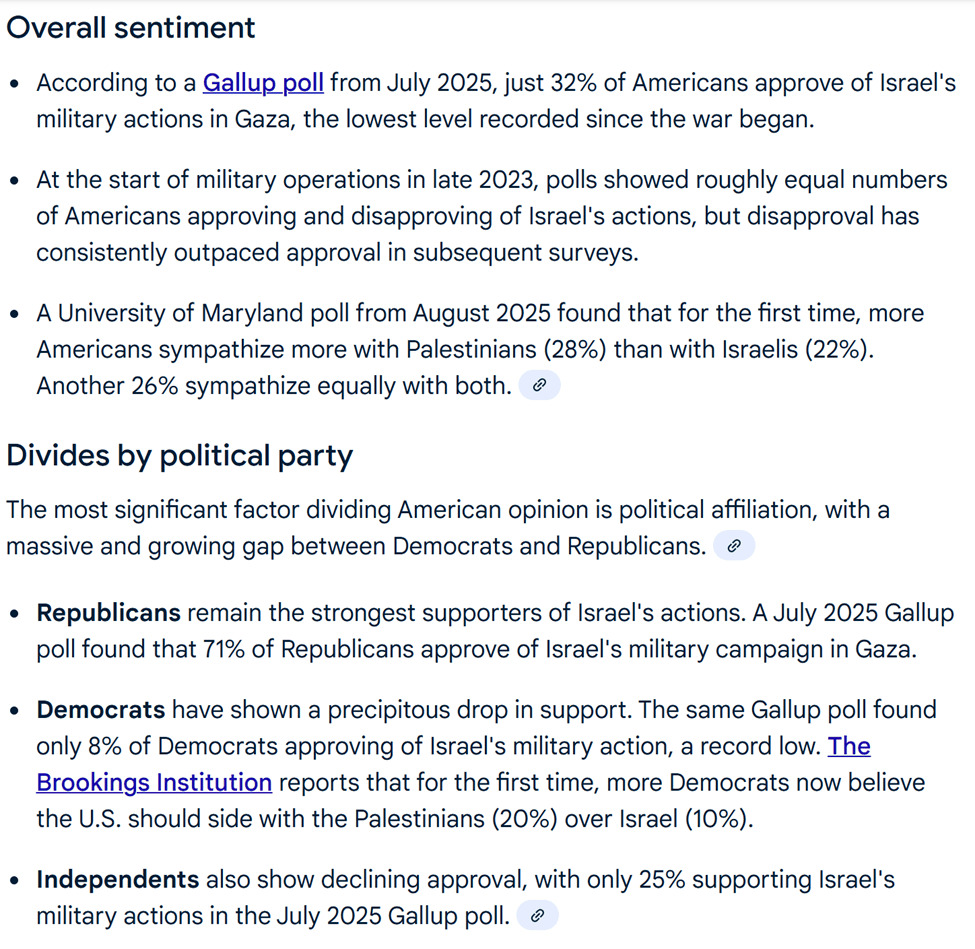The width and height of the screenshot is (975, 949).
Task: Click the bullet marker beside the Gallup poll item
Action: (15, 83)
